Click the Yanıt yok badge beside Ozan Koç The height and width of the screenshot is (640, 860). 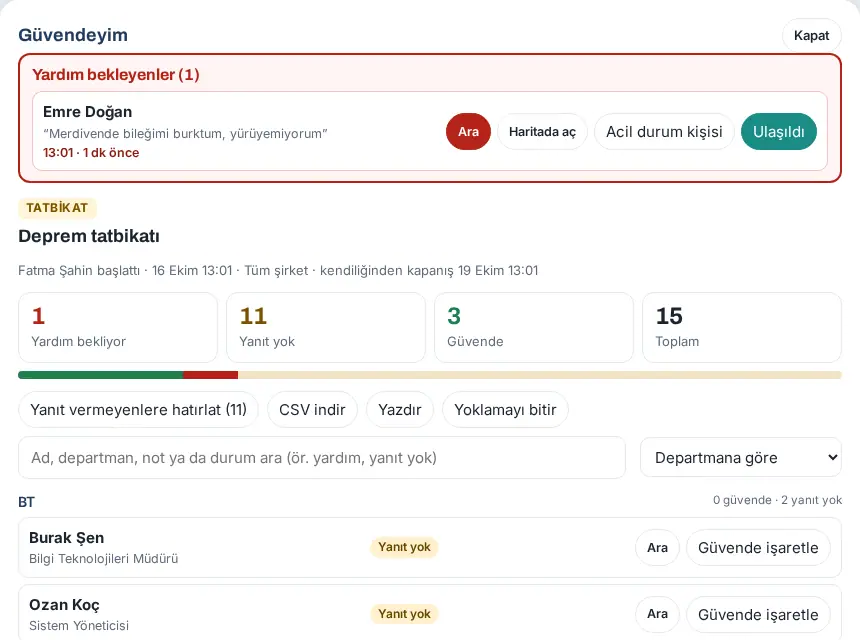tap(404, 614)
